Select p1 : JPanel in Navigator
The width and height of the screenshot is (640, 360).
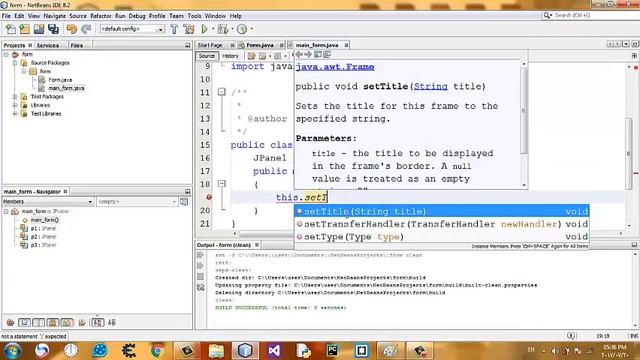click(43, 228)
